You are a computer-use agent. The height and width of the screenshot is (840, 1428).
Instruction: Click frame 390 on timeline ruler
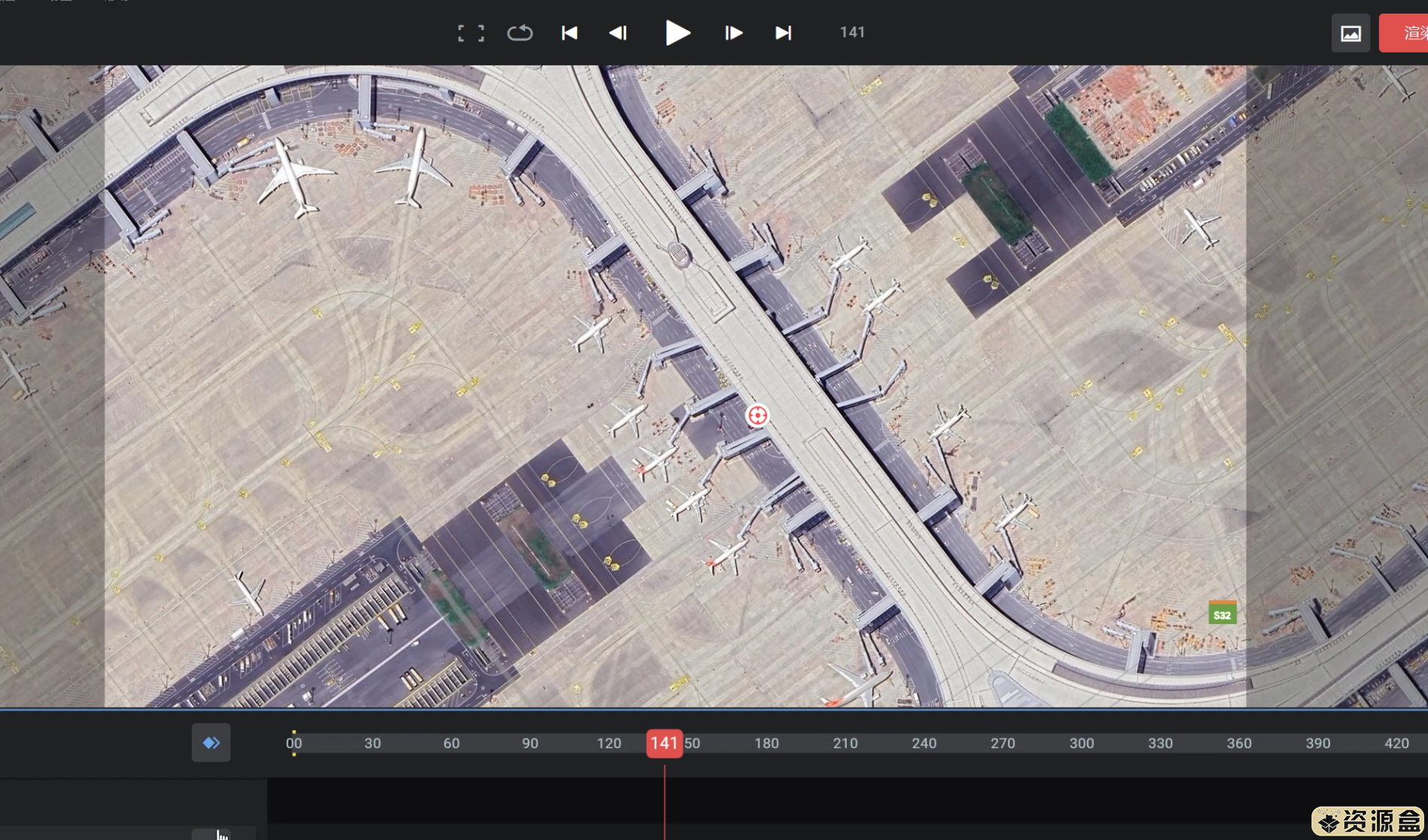pyautogui.click(x=1317, y=743)
